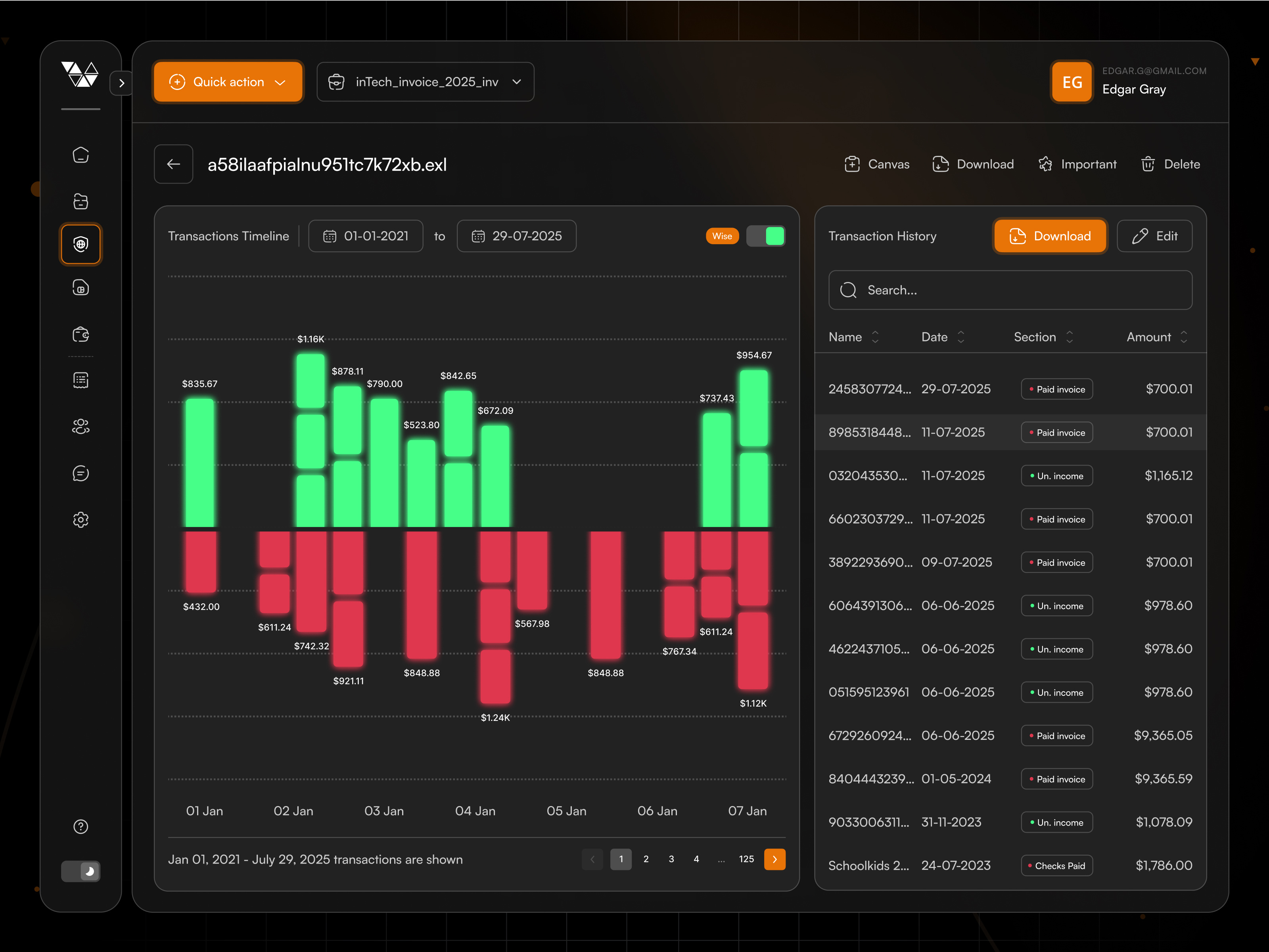Click the Edit button
This screenshot has width=1269, height=952.
click(x=1155, y=236)
